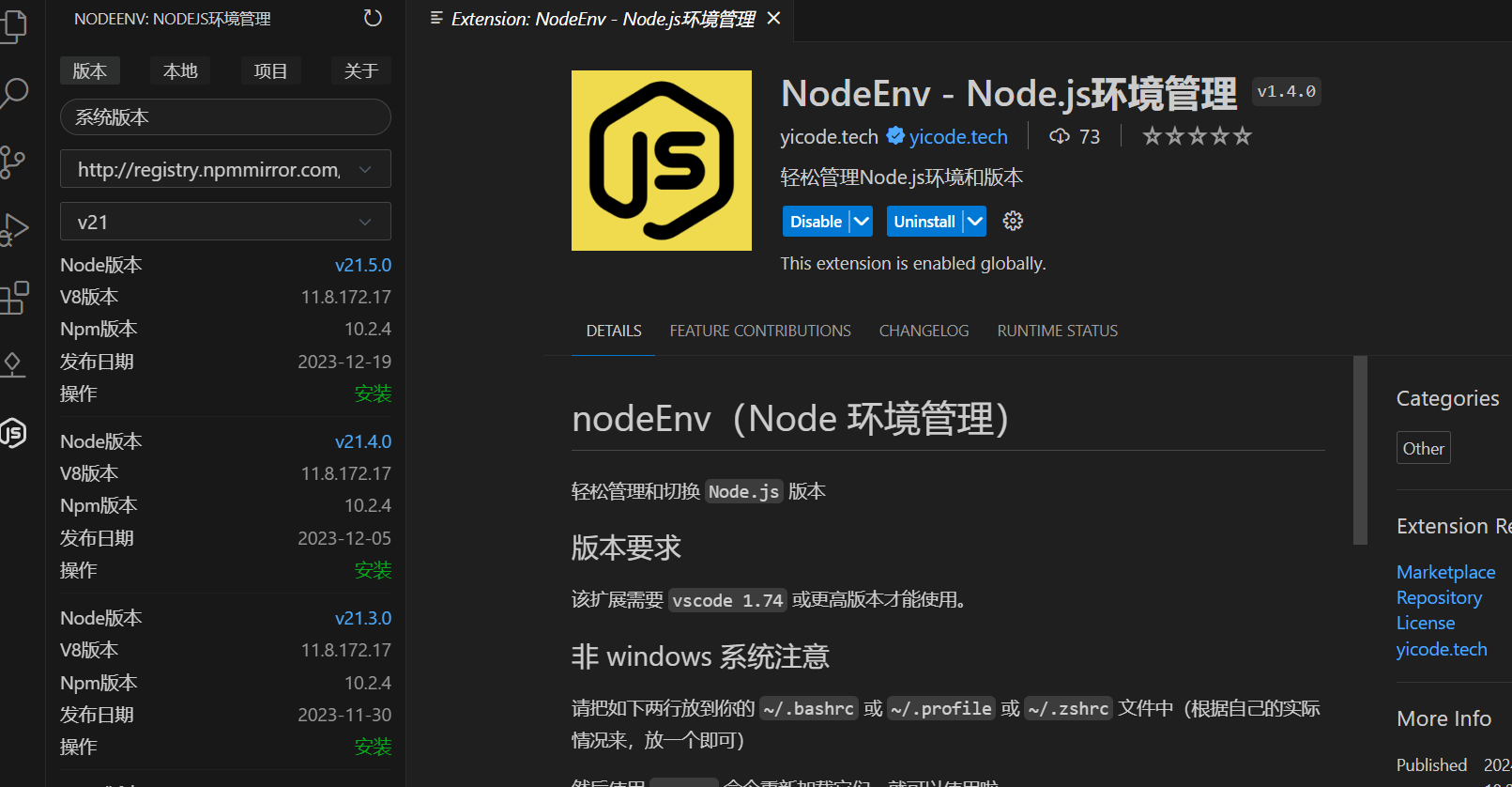Click the ~/.zshrc code snippet
This screenshot has height=787, width=1512.
[x=1068, y=708]
